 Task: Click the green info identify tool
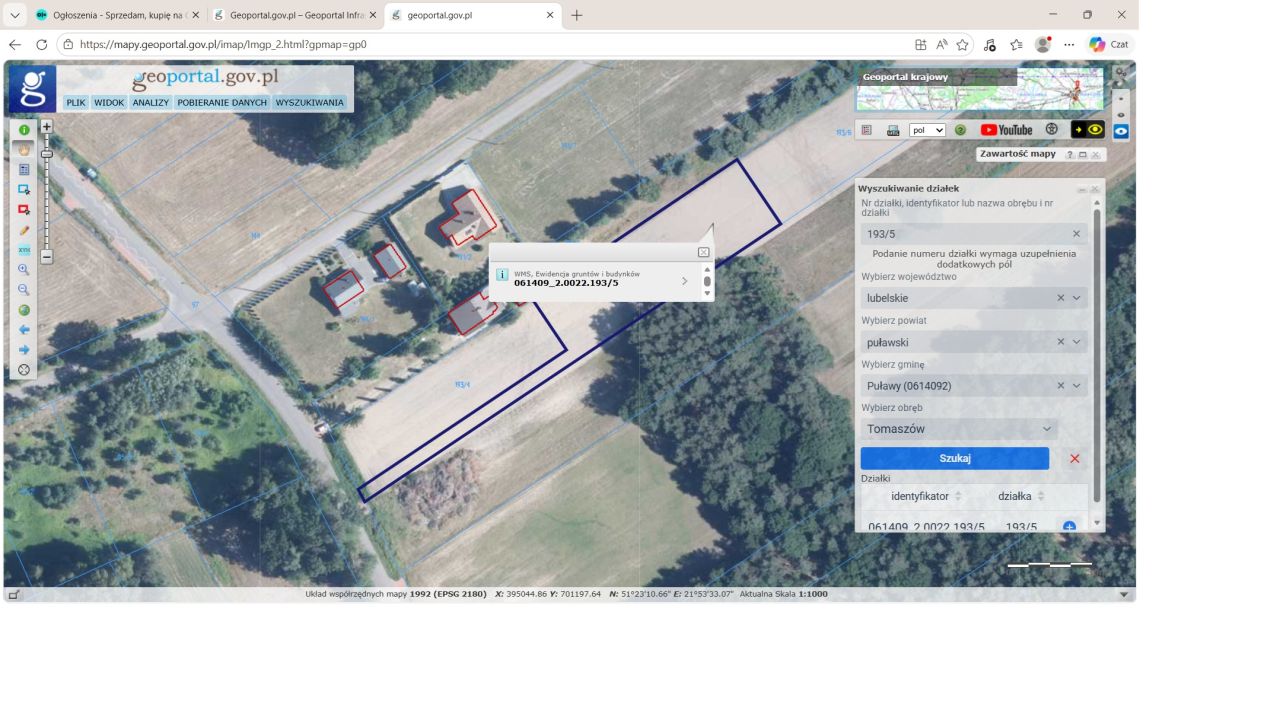pos(24,130)
